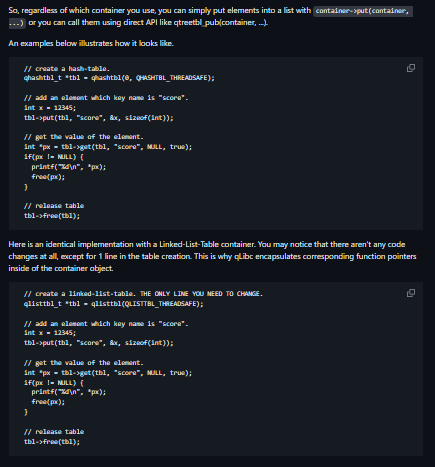Click "int x = 12345;" in first code block
435x467 pixels.
coord(50,108)
